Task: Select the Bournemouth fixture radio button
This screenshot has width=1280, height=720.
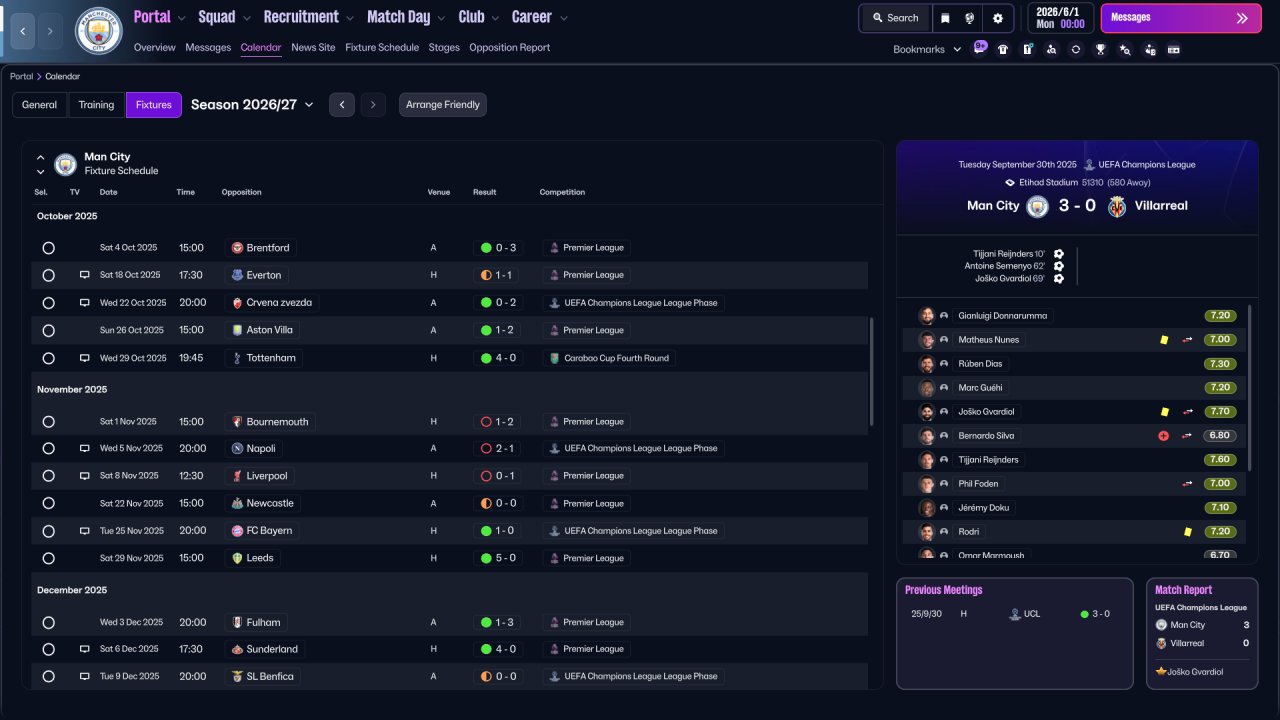Action: [x=48, y=422]
